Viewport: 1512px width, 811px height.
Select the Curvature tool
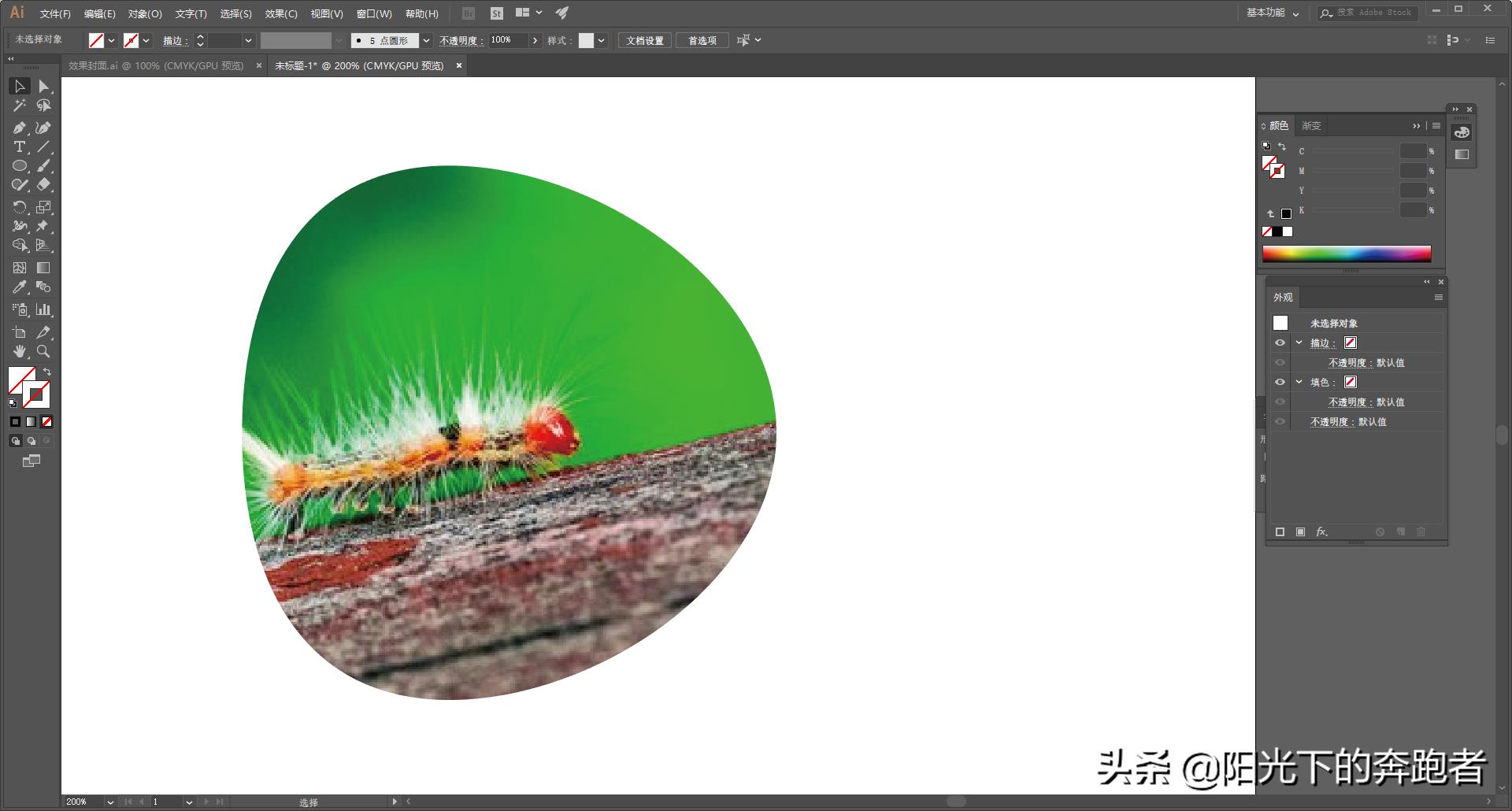click(x=44, y=128)
